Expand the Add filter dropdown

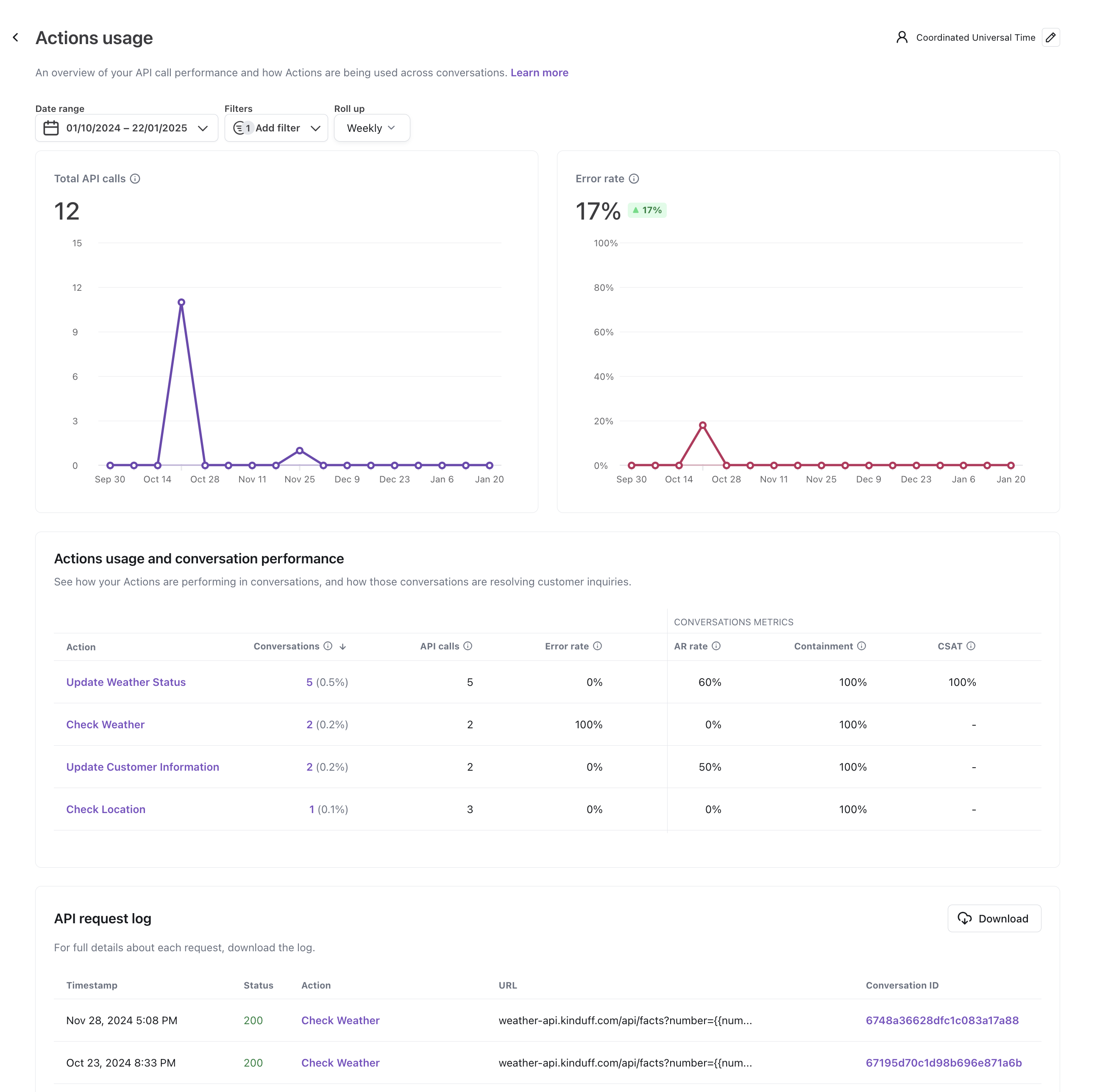click(276, 128)
